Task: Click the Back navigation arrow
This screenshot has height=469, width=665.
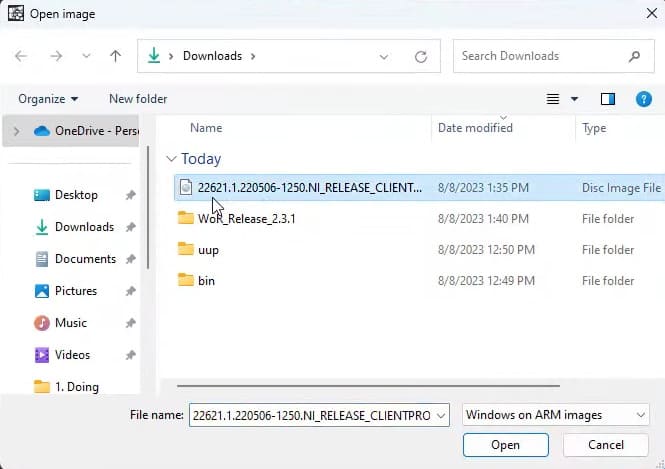Action: 22,57
